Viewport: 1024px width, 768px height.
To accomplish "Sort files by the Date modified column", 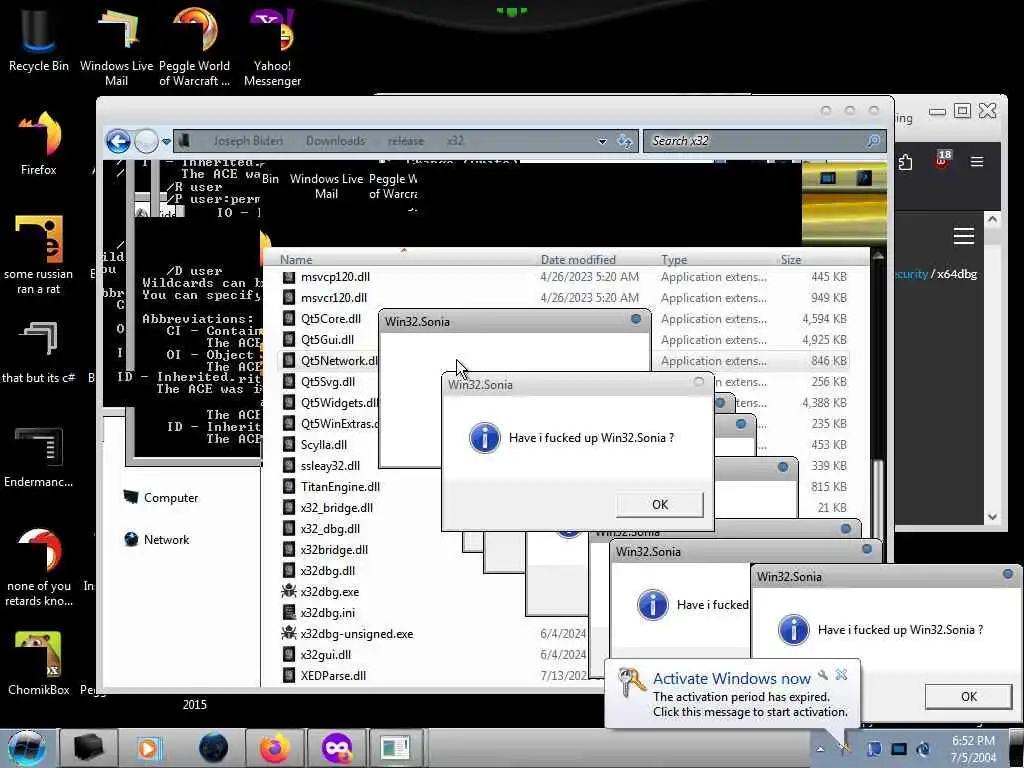I will (x=578, y=259).
